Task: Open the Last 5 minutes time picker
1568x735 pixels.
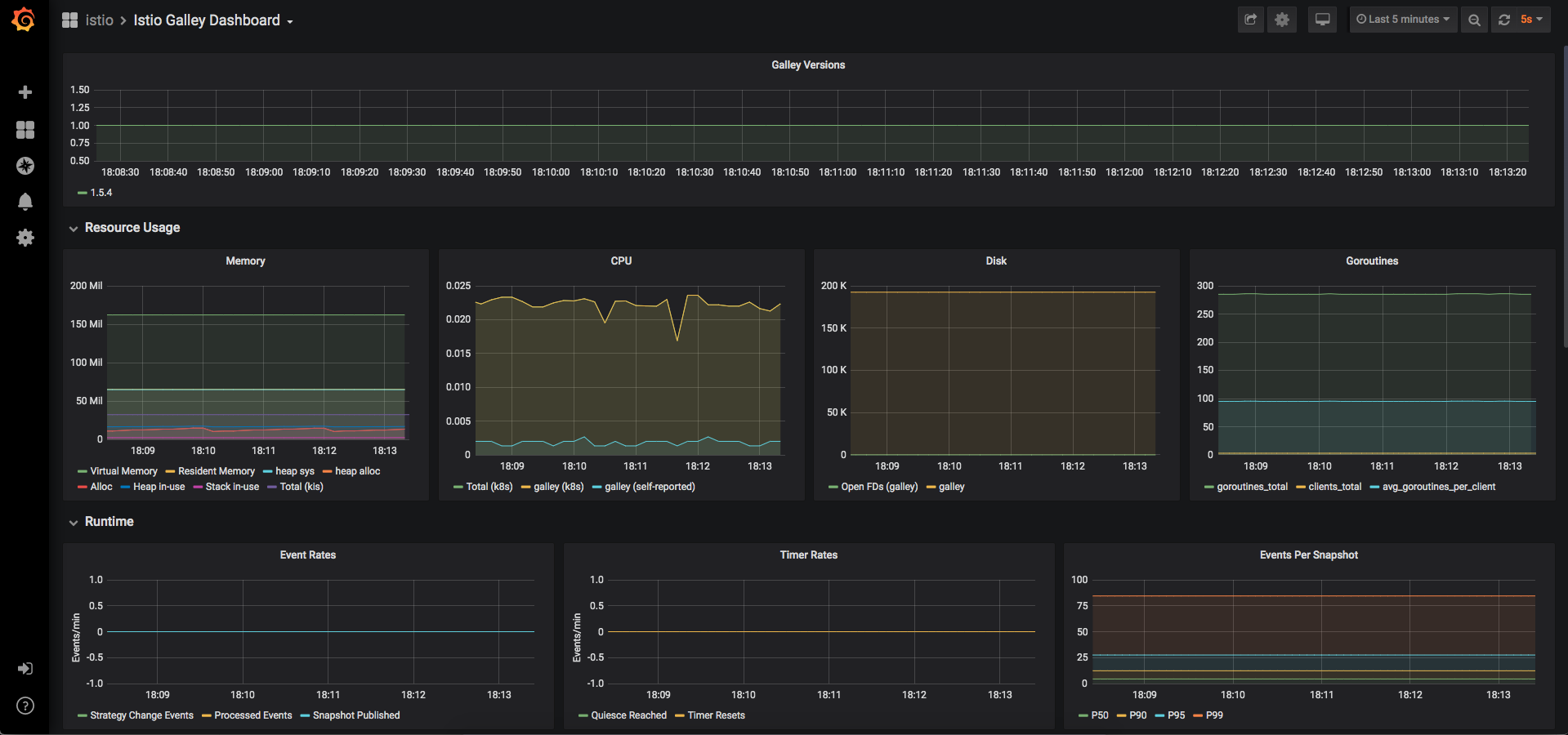Action: point(1403,20)
